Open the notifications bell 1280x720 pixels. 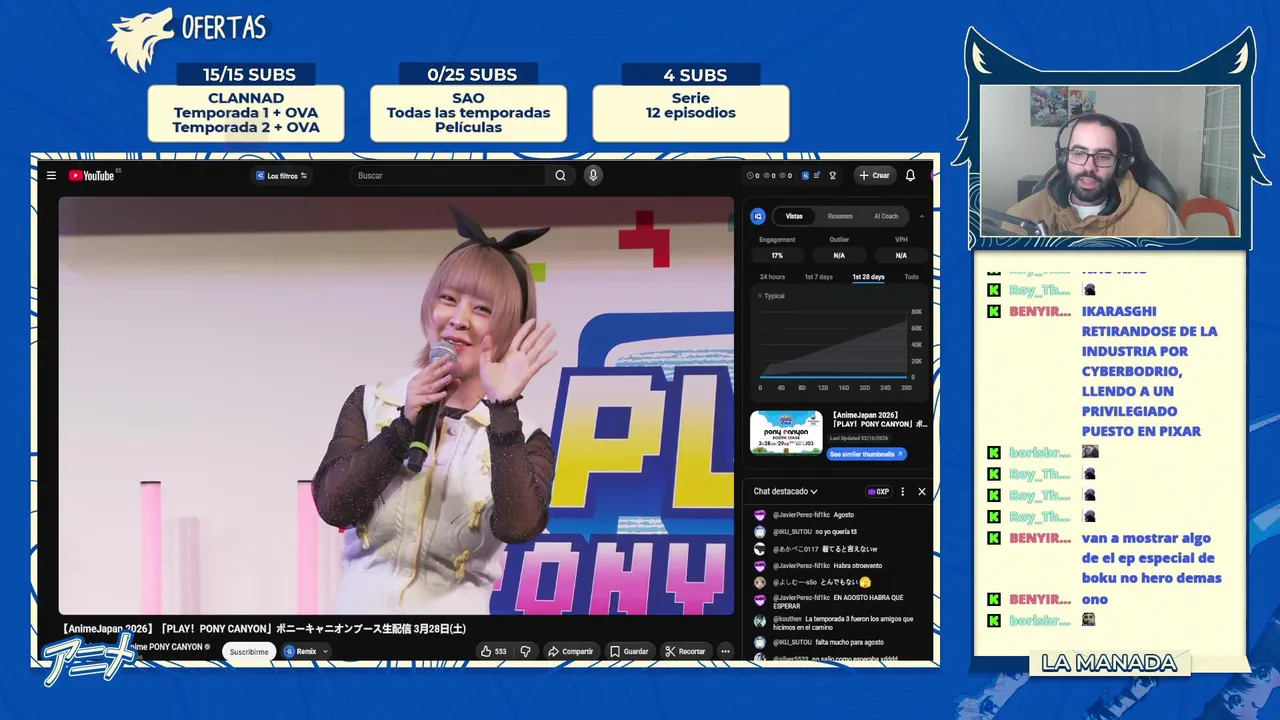(x=910, y=176)
